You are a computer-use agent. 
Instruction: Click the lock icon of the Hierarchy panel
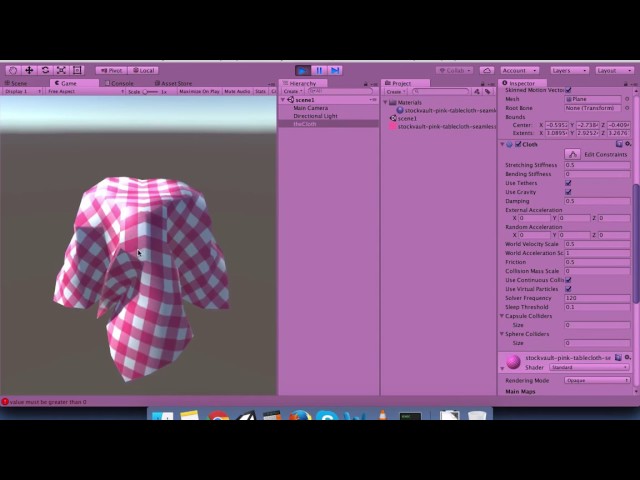(366, 84)
